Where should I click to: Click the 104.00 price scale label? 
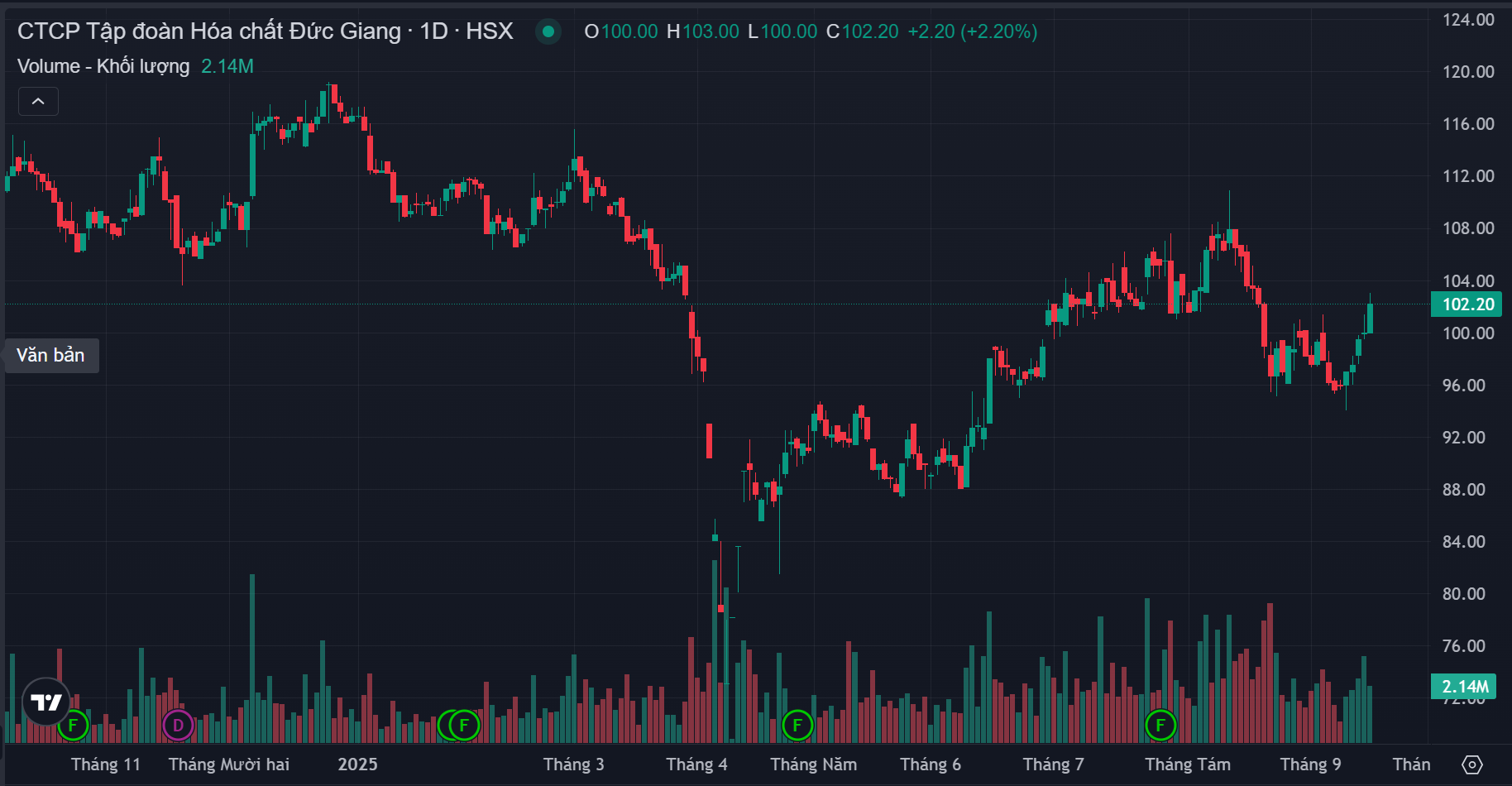(1468, 281)
